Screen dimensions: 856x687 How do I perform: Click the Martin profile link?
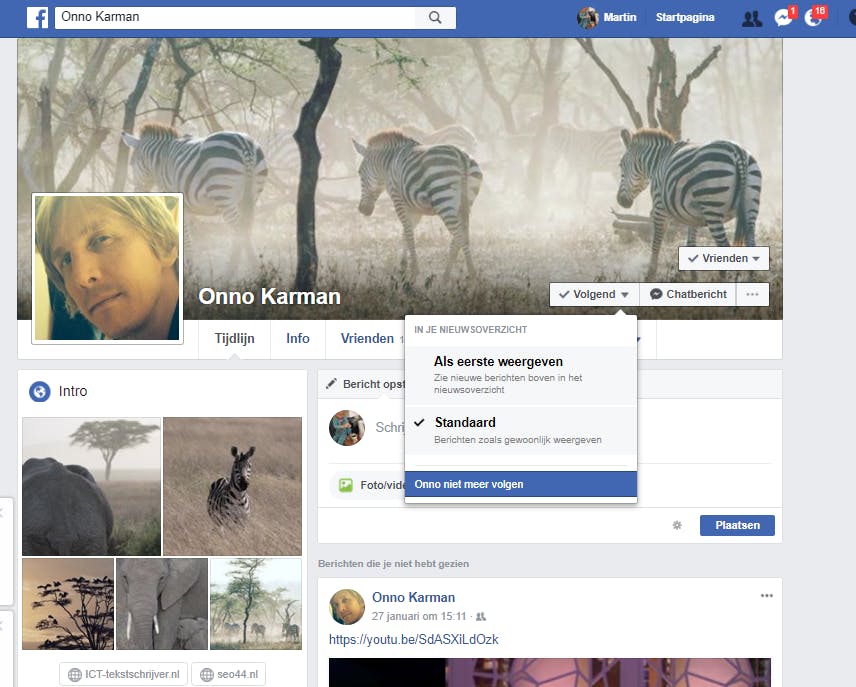pos(620,17)
